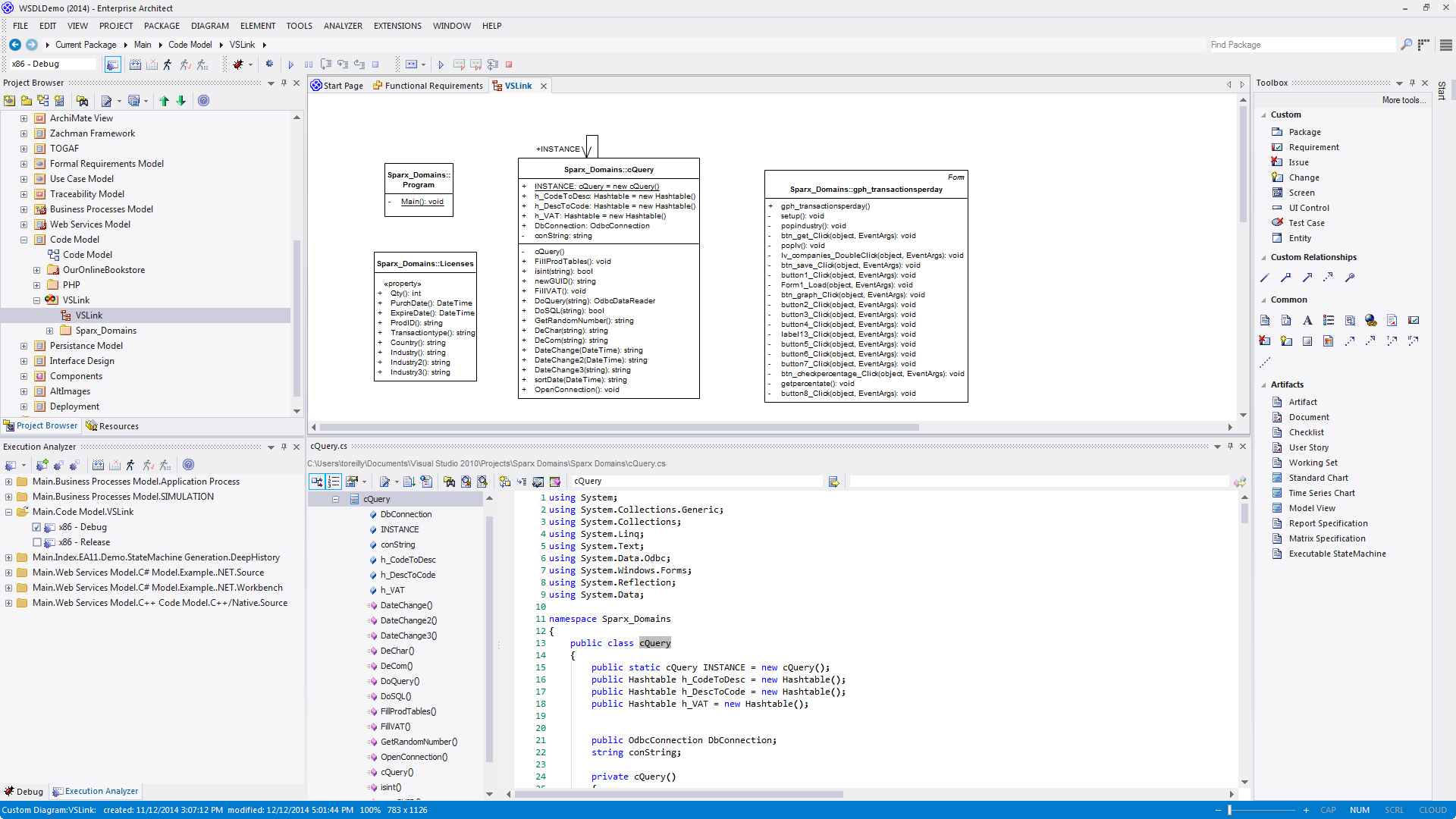This screenshot has height=819, width=1456.
Task: Select DoQuery() in the code structure tree
Action: point(399,681)
